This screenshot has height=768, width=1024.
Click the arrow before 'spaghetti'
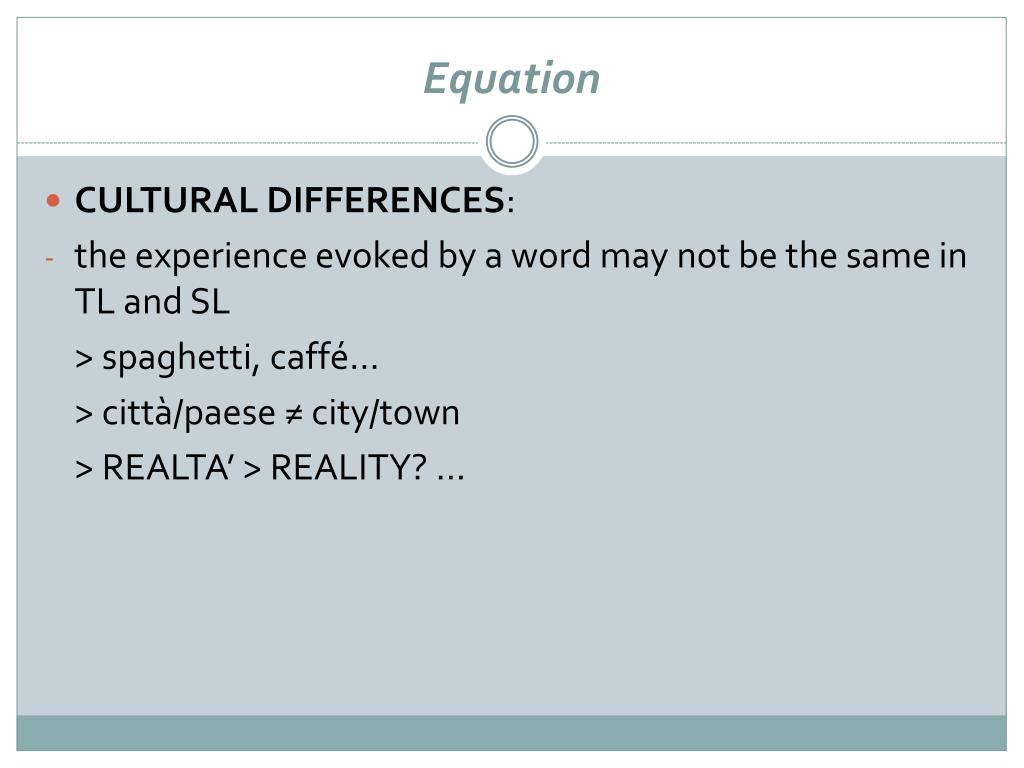click(84, 359)
